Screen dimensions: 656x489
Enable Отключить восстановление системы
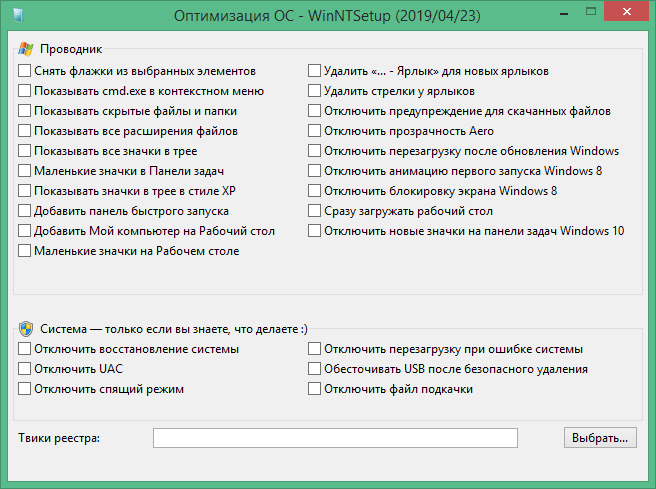[x=24, y=349]
